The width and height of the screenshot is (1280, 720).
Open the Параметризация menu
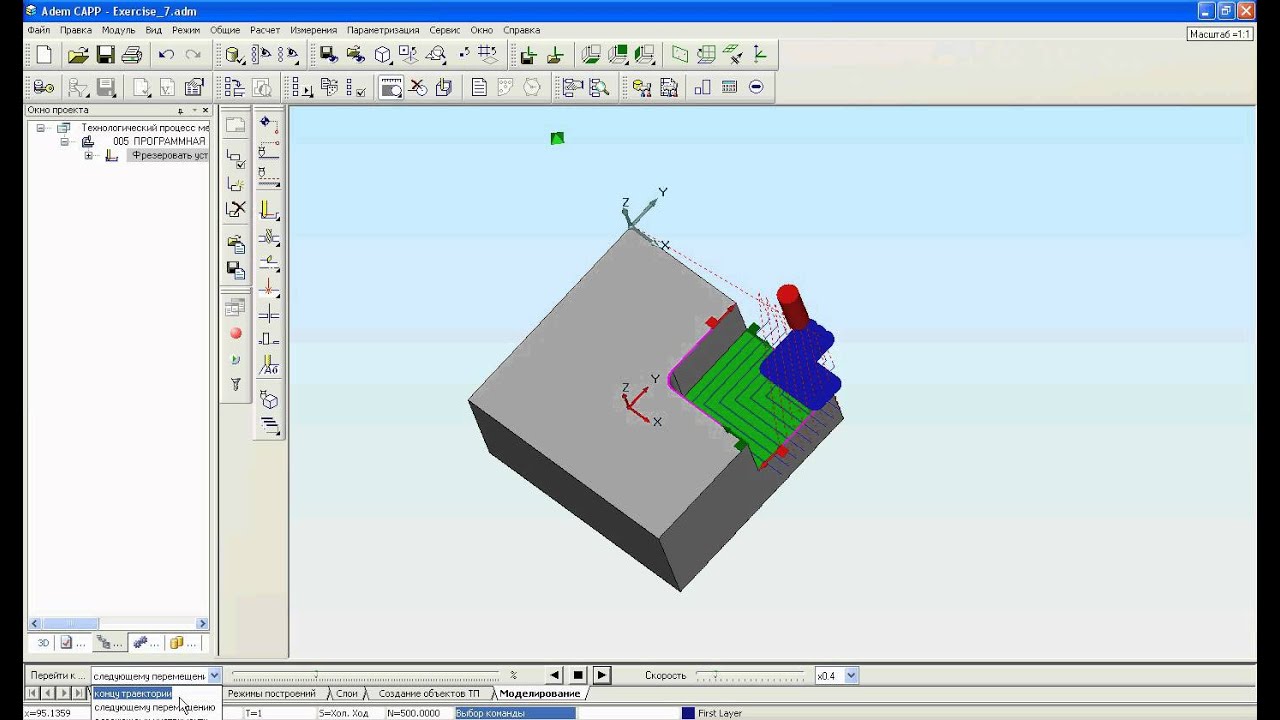click(383, 30)
